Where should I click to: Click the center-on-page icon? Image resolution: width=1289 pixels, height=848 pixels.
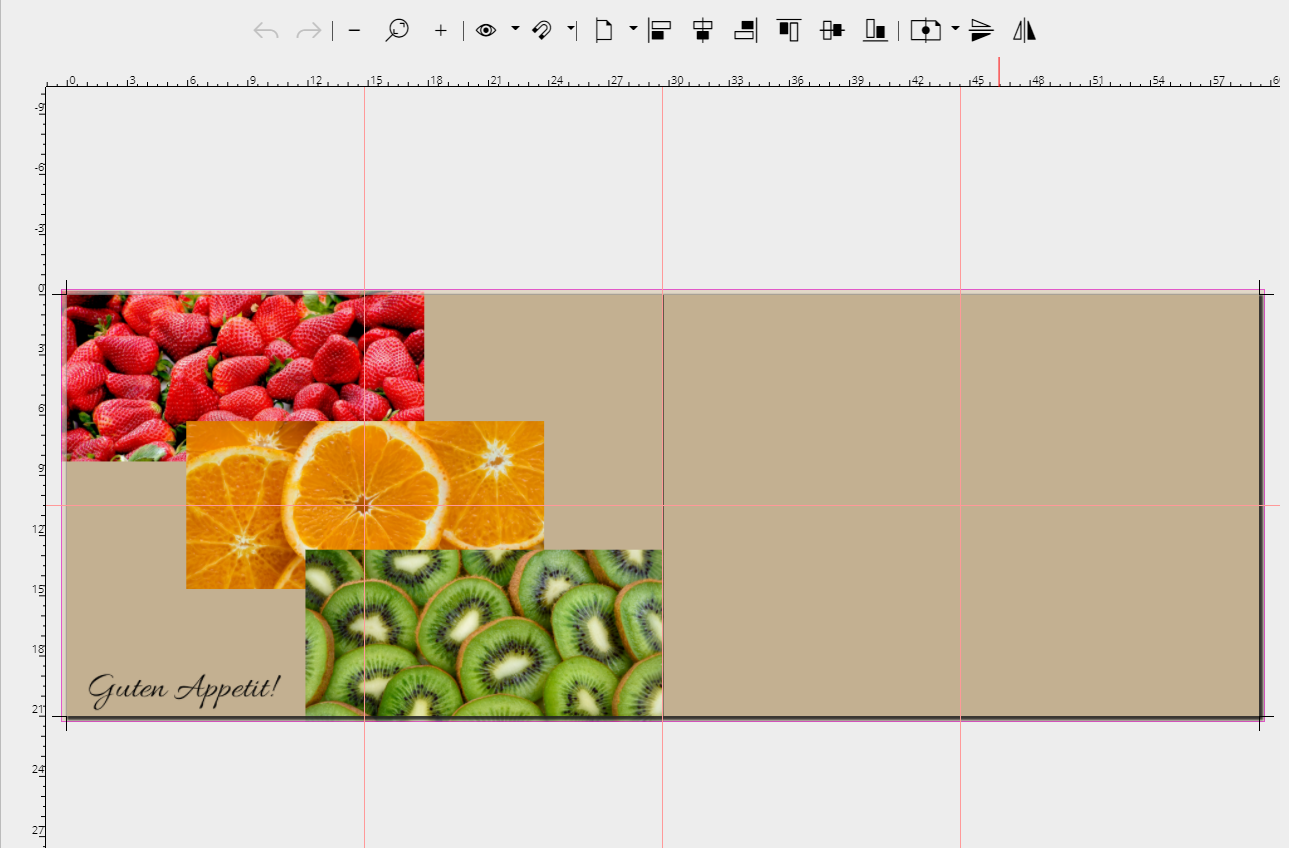[925, 31]
